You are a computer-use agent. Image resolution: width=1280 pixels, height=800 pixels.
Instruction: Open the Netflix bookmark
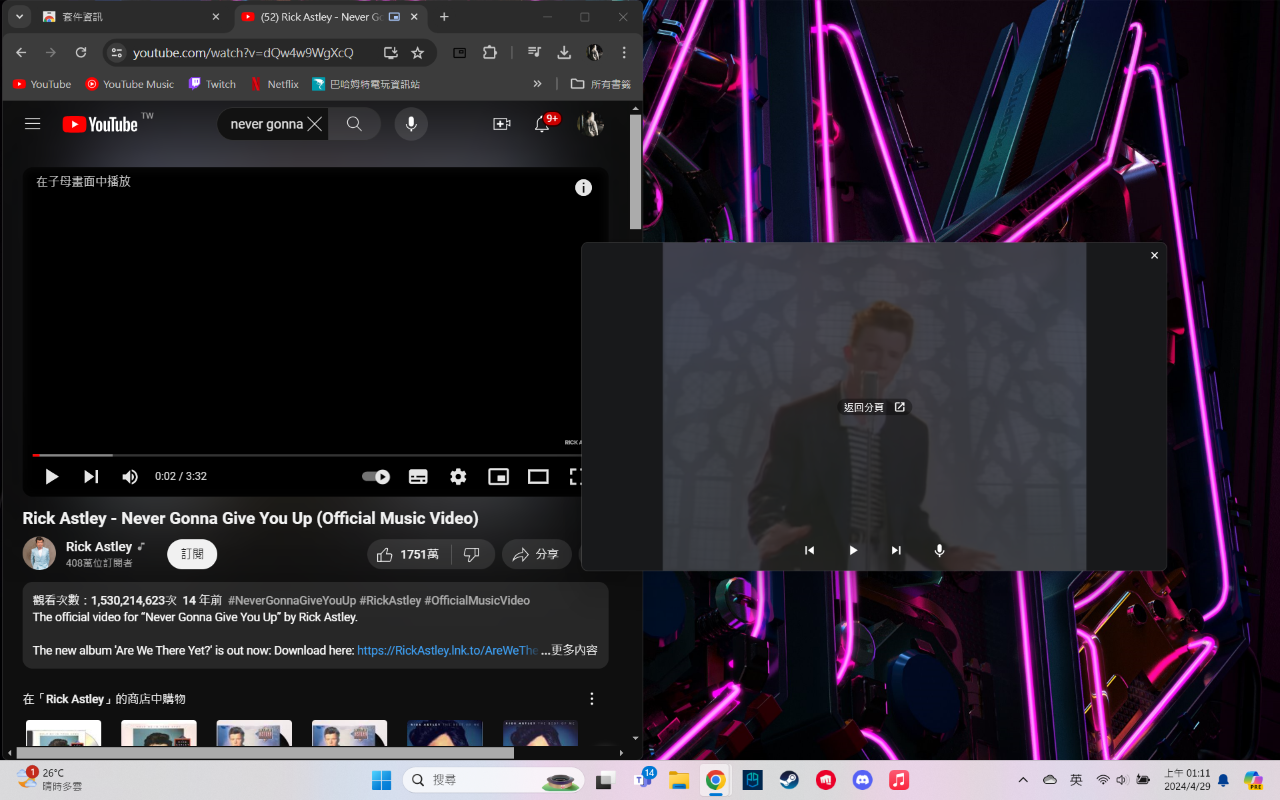point(275,84)
